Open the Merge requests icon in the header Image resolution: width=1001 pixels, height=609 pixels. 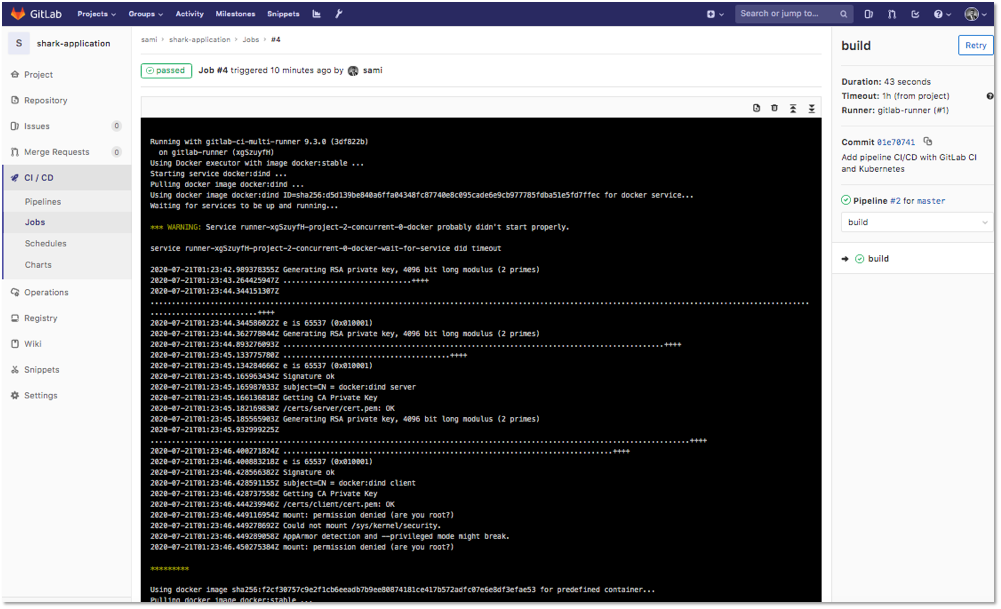(891, 13)
